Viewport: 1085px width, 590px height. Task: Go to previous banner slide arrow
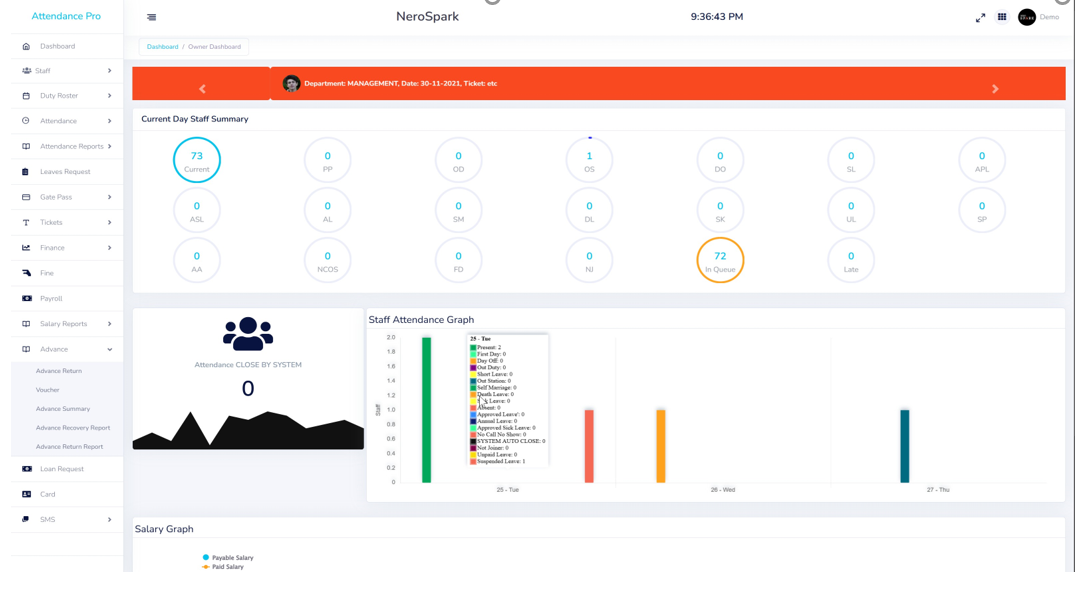(202, 89)
